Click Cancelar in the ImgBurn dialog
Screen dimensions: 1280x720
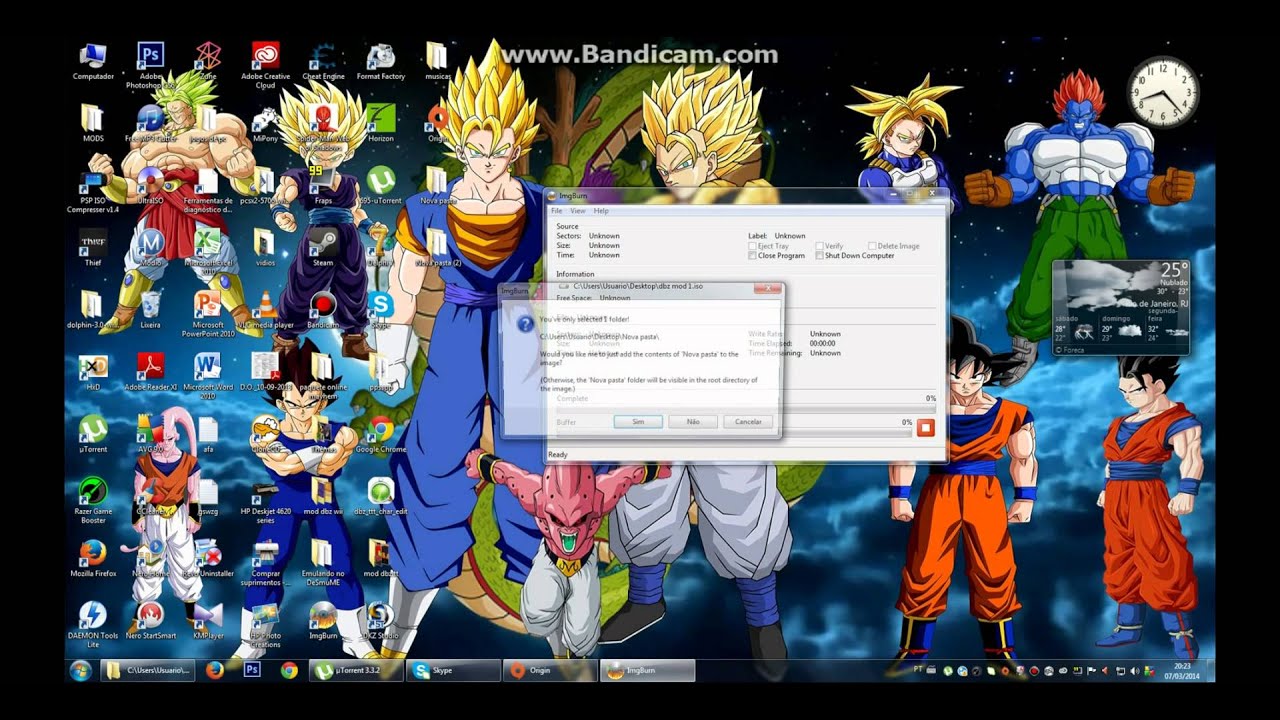748,422
